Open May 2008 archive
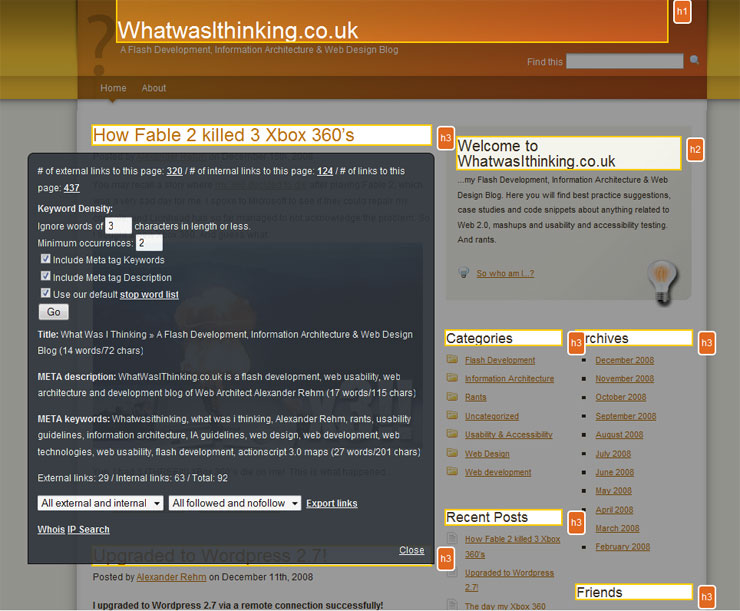The width and height of the screenshot is (740, 611). pyautogui.click(x=614, y=491)
